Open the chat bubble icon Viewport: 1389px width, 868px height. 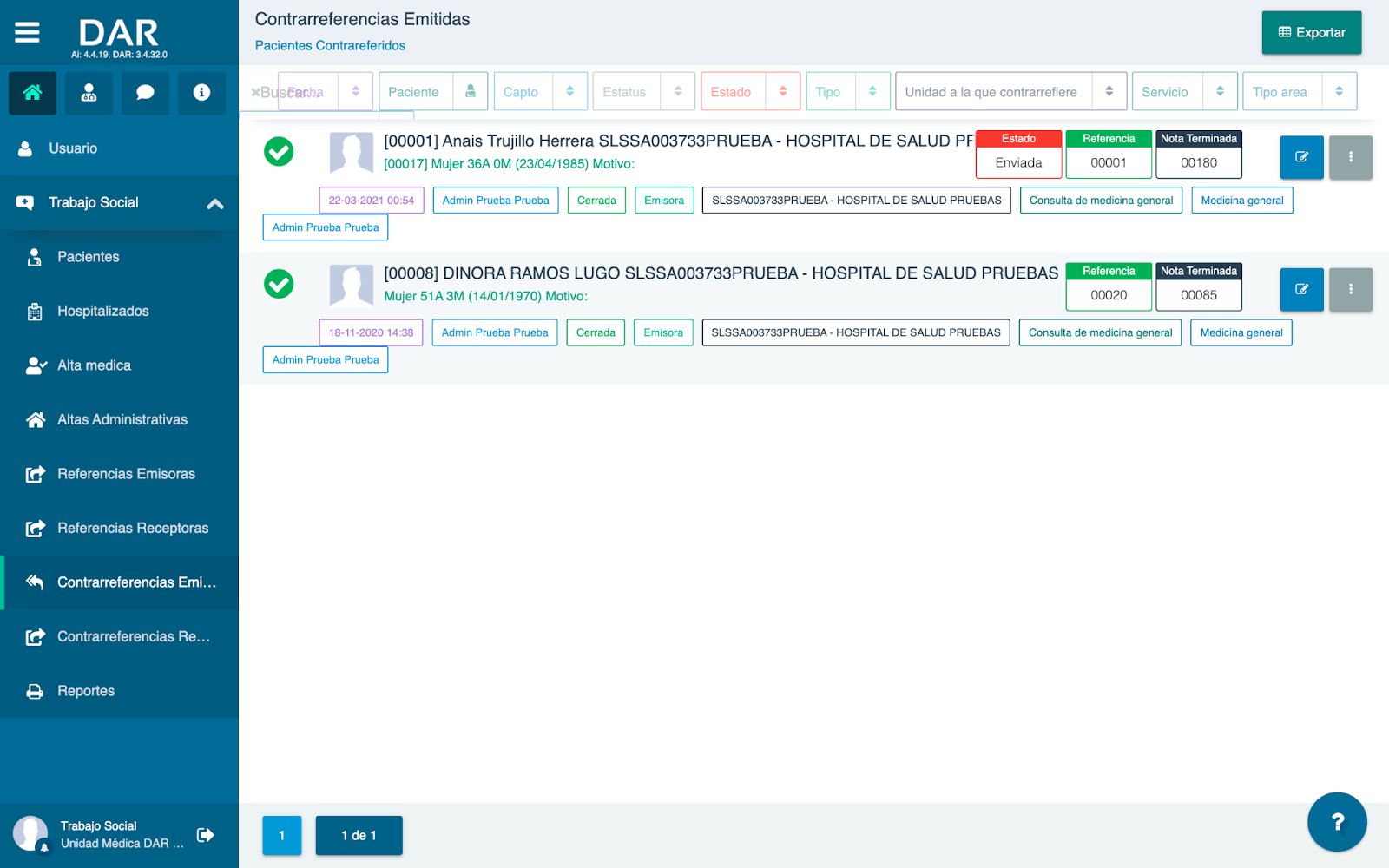(145, 93)
